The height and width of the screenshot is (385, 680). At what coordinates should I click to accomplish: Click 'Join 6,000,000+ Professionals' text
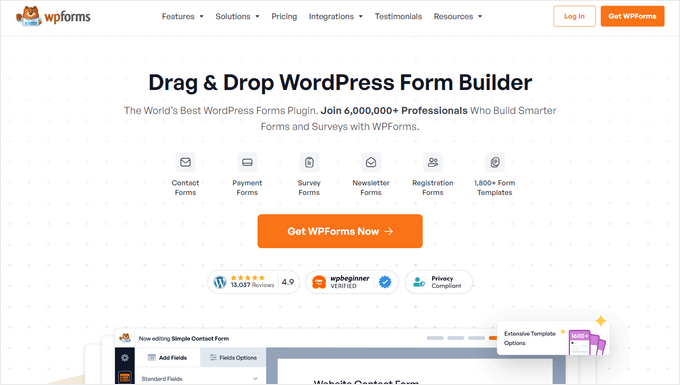point(394,111)
